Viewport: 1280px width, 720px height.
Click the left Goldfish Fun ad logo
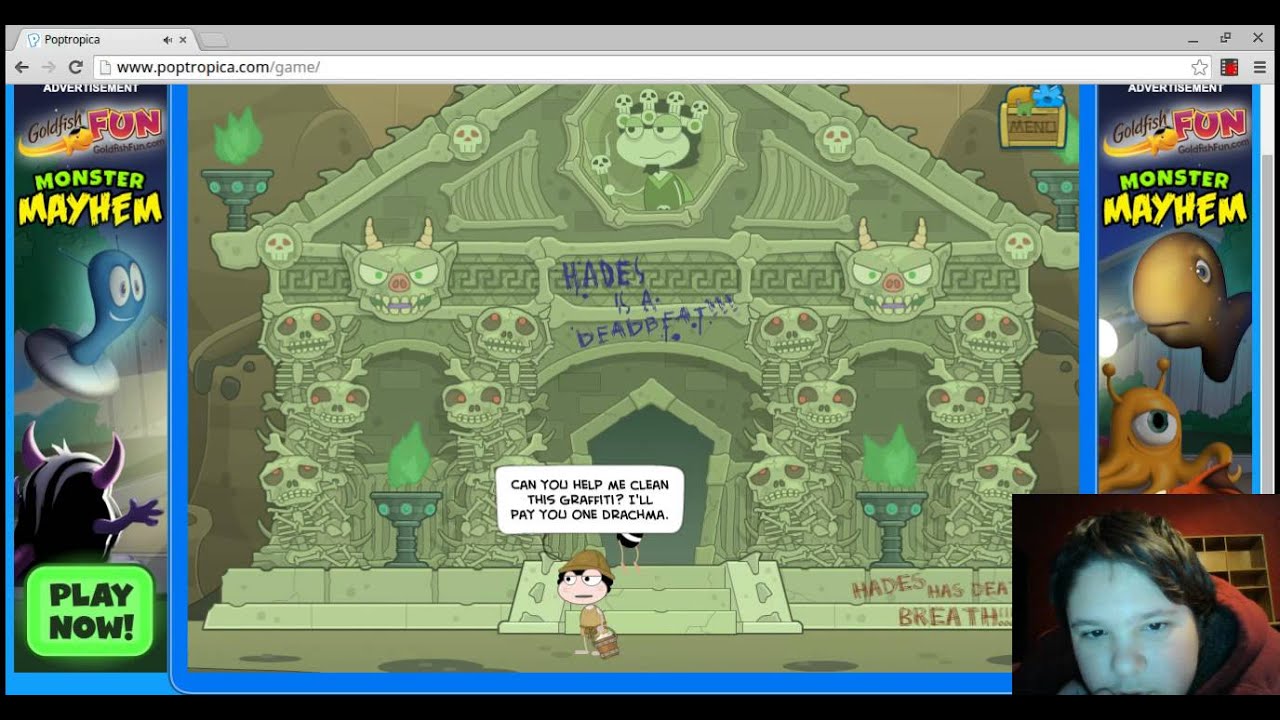[91, 130]
